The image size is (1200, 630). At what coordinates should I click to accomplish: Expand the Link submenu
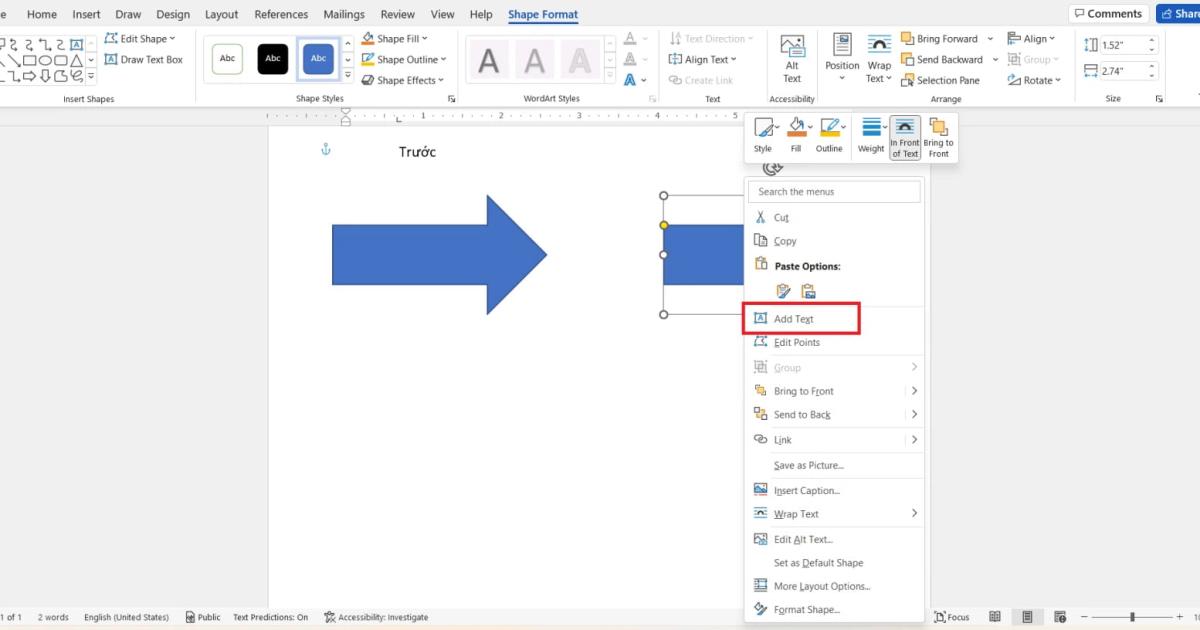914,440
